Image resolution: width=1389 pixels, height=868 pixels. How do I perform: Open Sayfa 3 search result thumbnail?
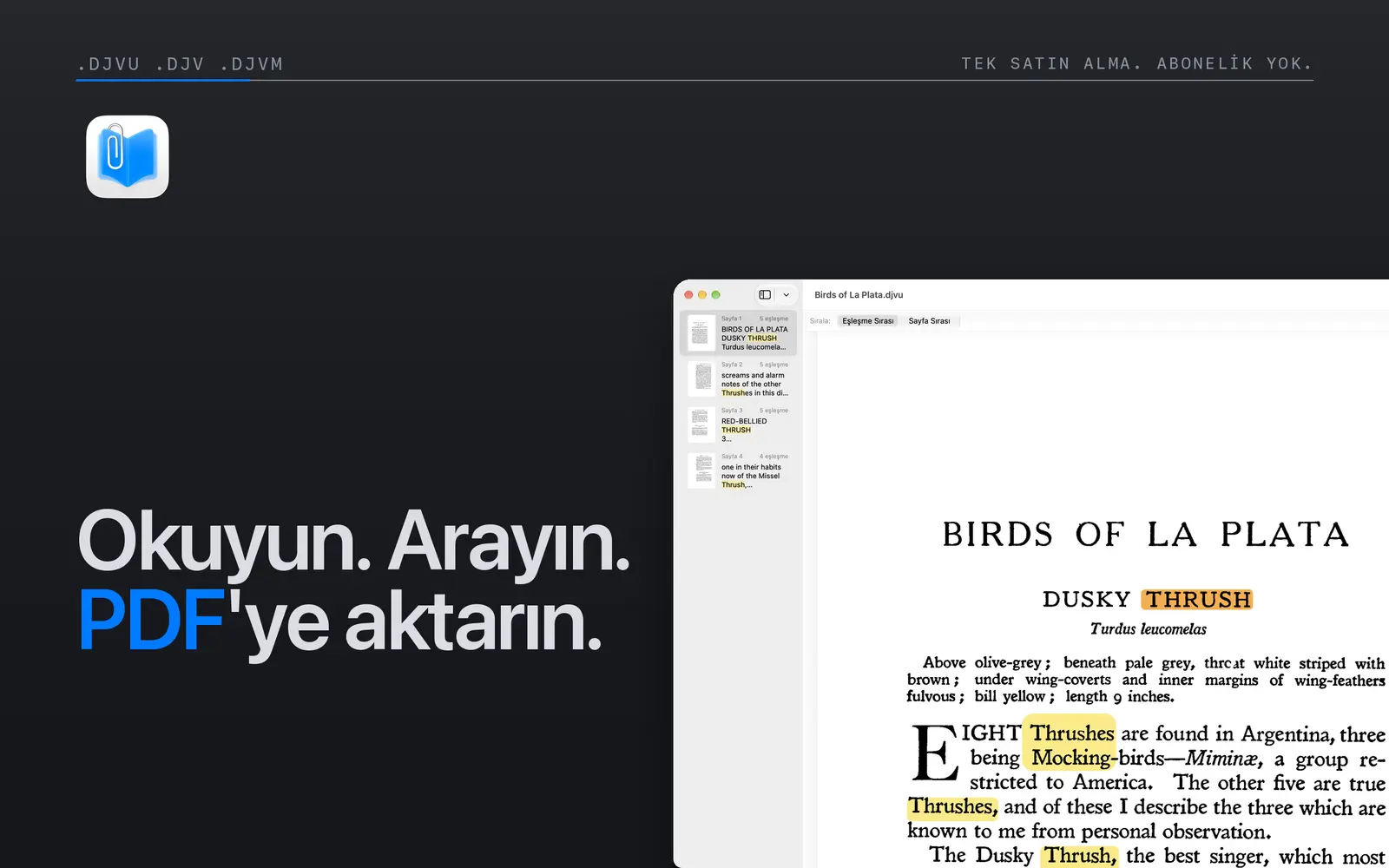[701, 425]
